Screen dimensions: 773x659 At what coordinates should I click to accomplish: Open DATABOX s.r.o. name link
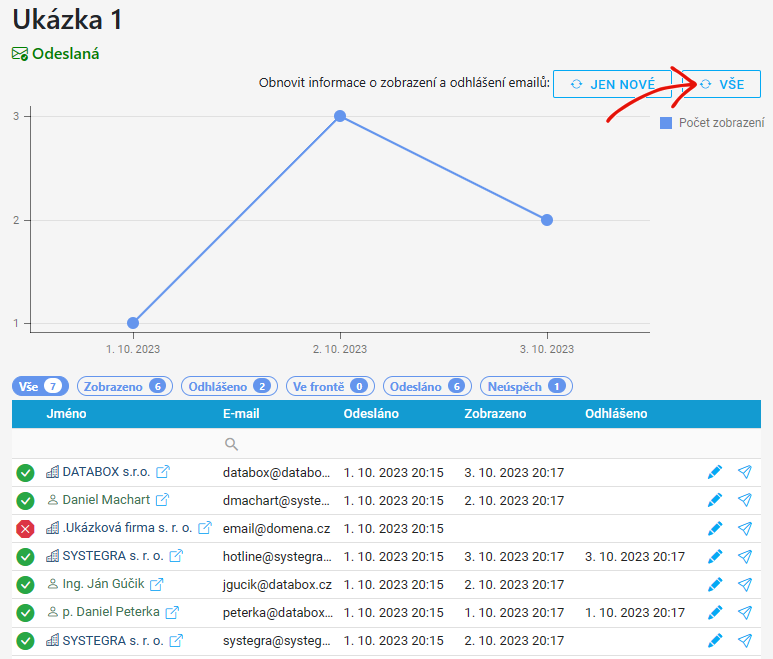pyautogui.click(x=106, y=472)
